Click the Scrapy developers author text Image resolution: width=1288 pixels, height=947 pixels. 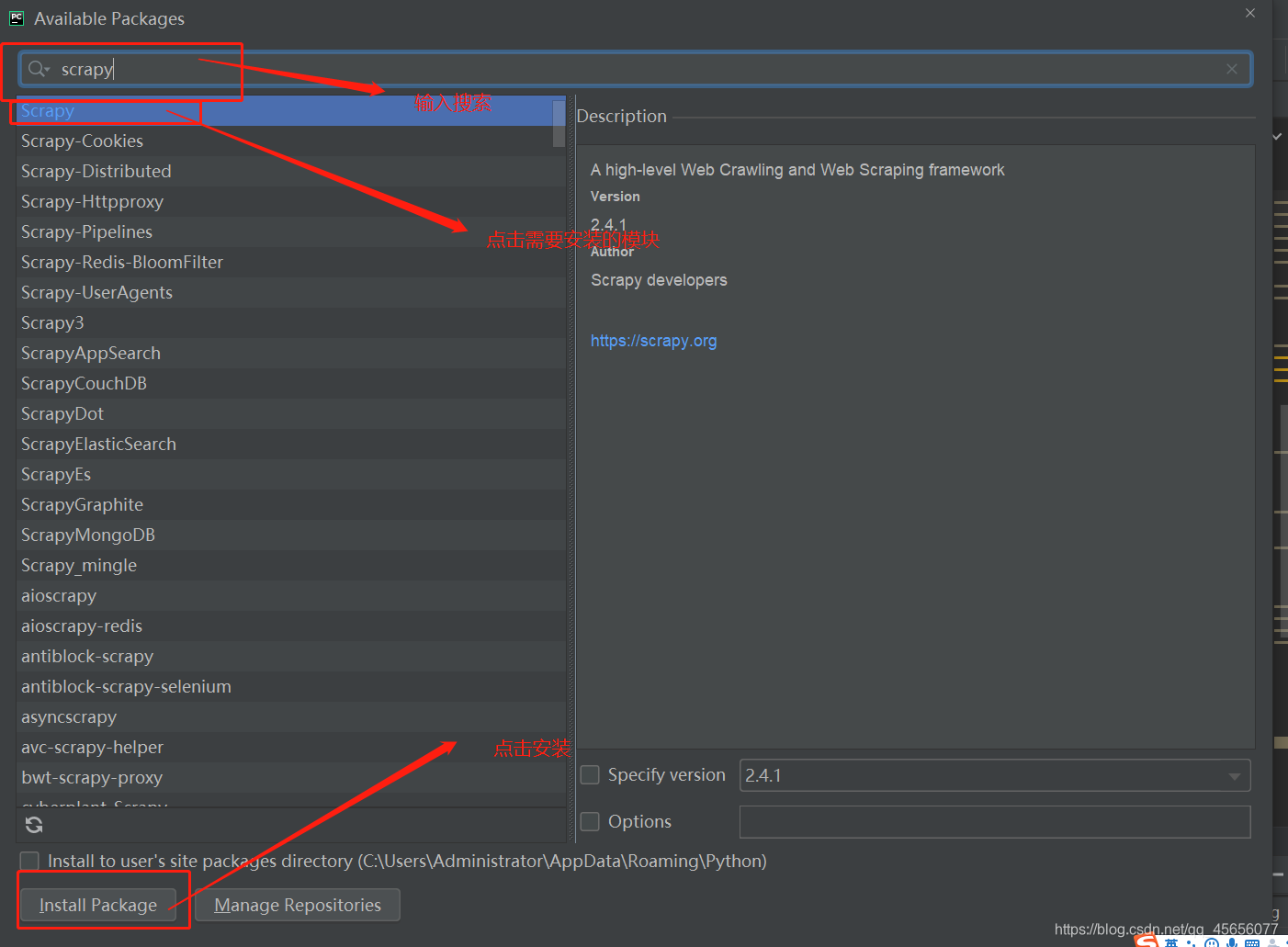click(x=659, y=280)
